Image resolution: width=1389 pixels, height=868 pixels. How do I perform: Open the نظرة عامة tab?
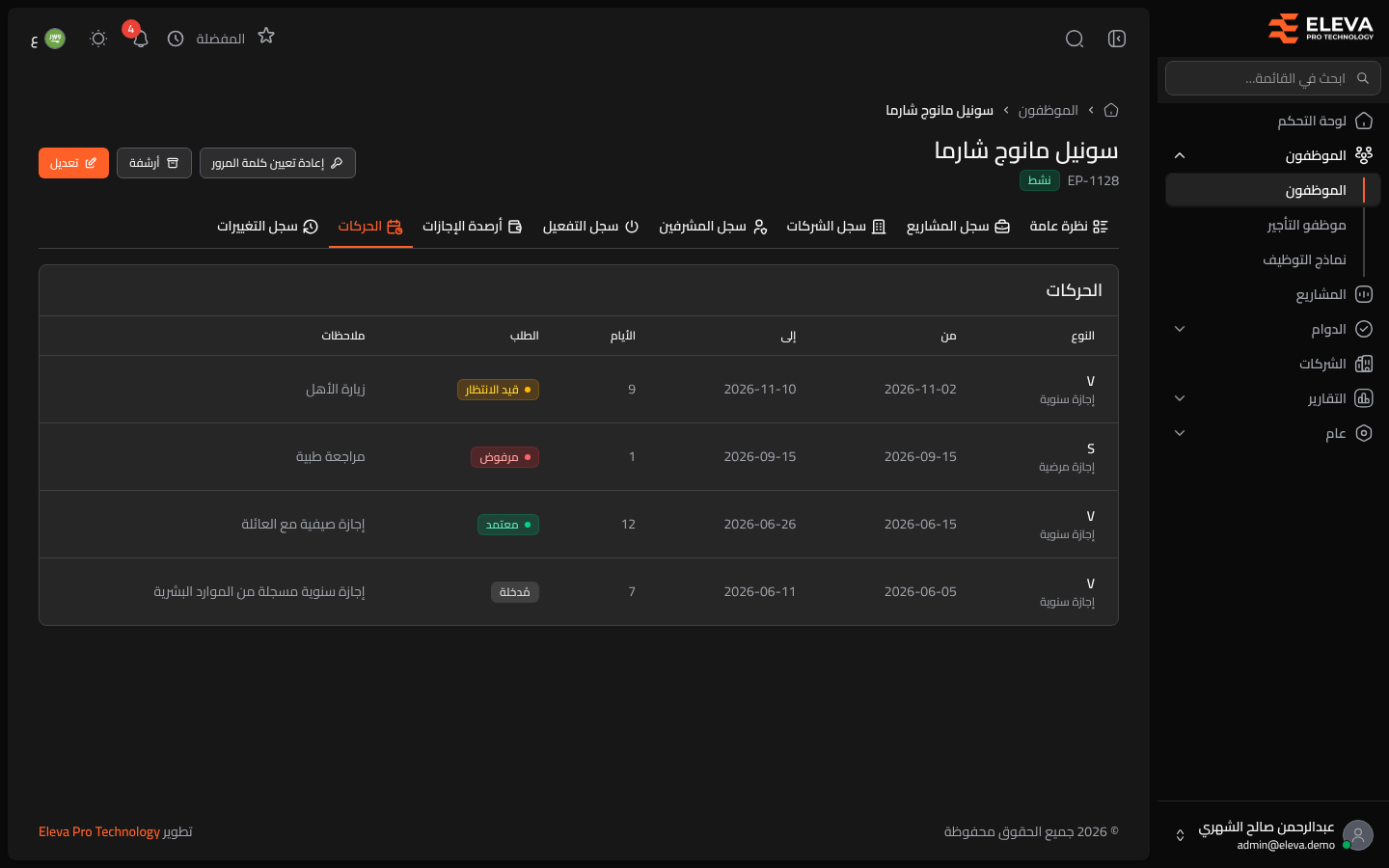tap(1069, 226)
